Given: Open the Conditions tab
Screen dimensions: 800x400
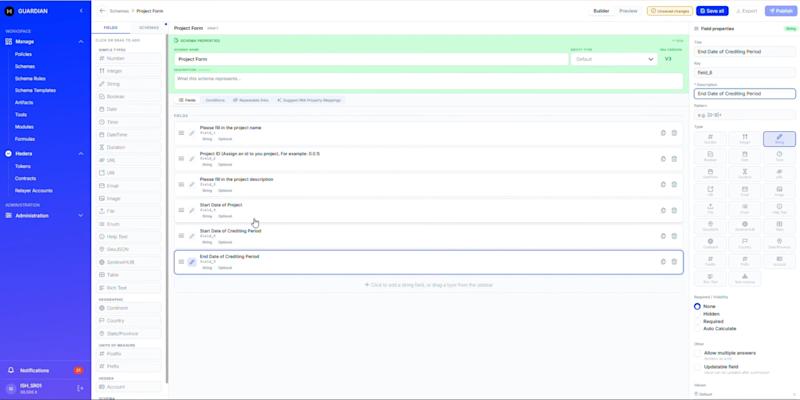Looking at the screenshot, I should tap(215, 101).
